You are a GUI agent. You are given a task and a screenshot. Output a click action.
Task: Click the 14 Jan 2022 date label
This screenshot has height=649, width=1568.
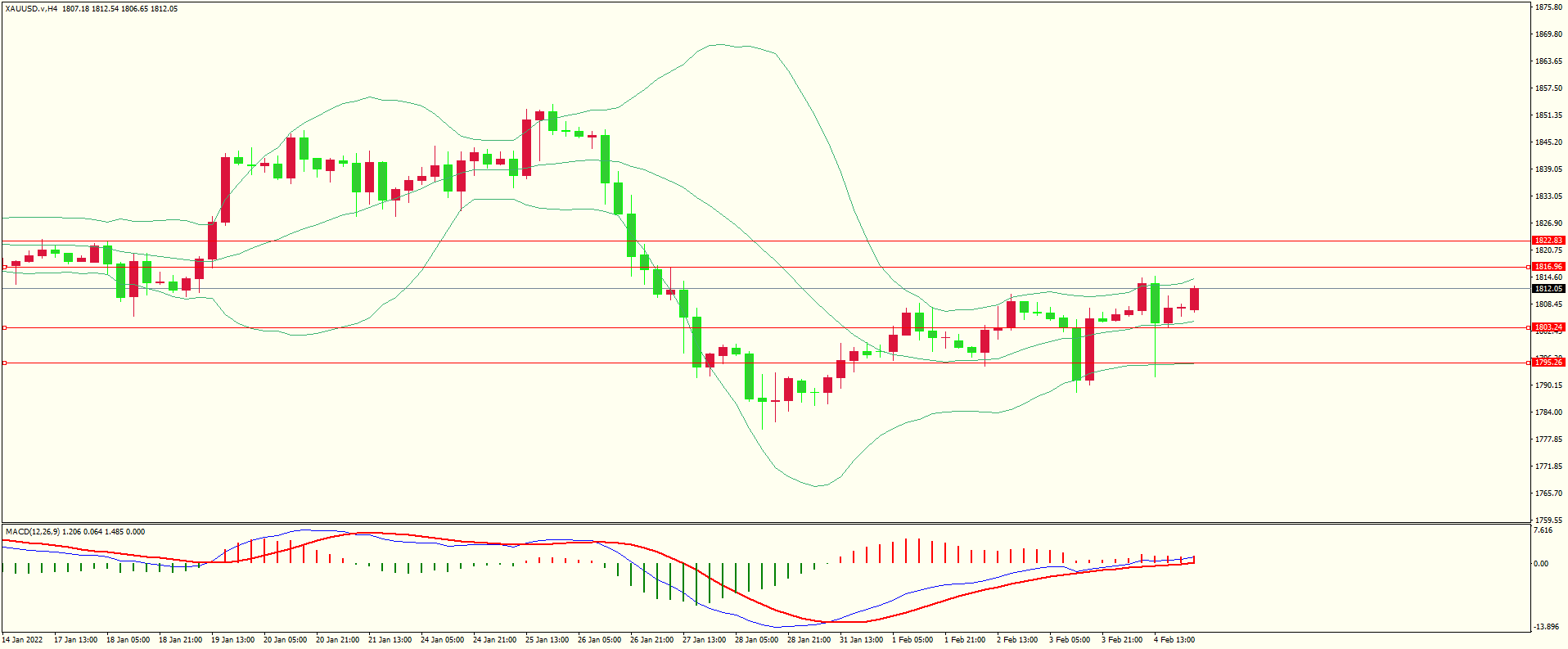23,640
